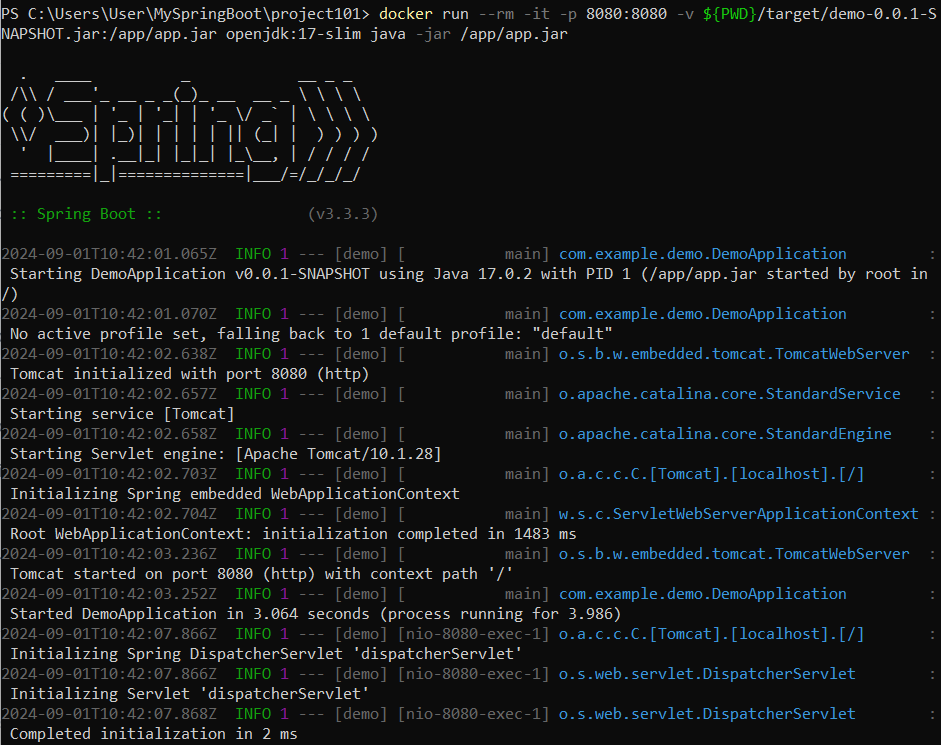Click the yellow 'docker' command word
The width and height of the screenshot is (941, 745).
[406, 14]
